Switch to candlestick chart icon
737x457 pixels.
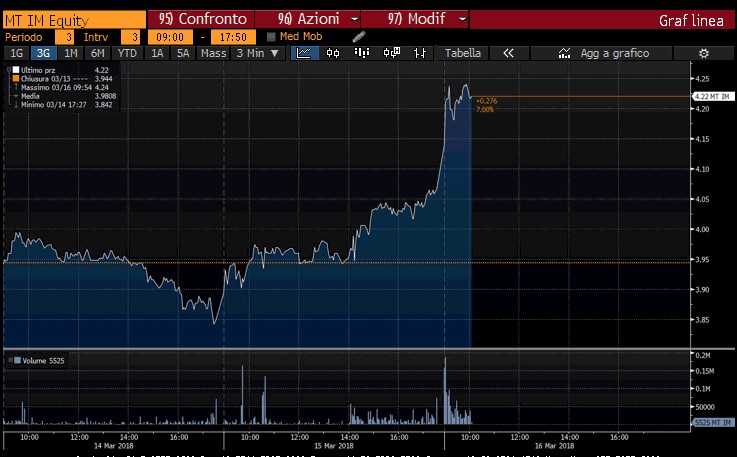tap(333, 53)
